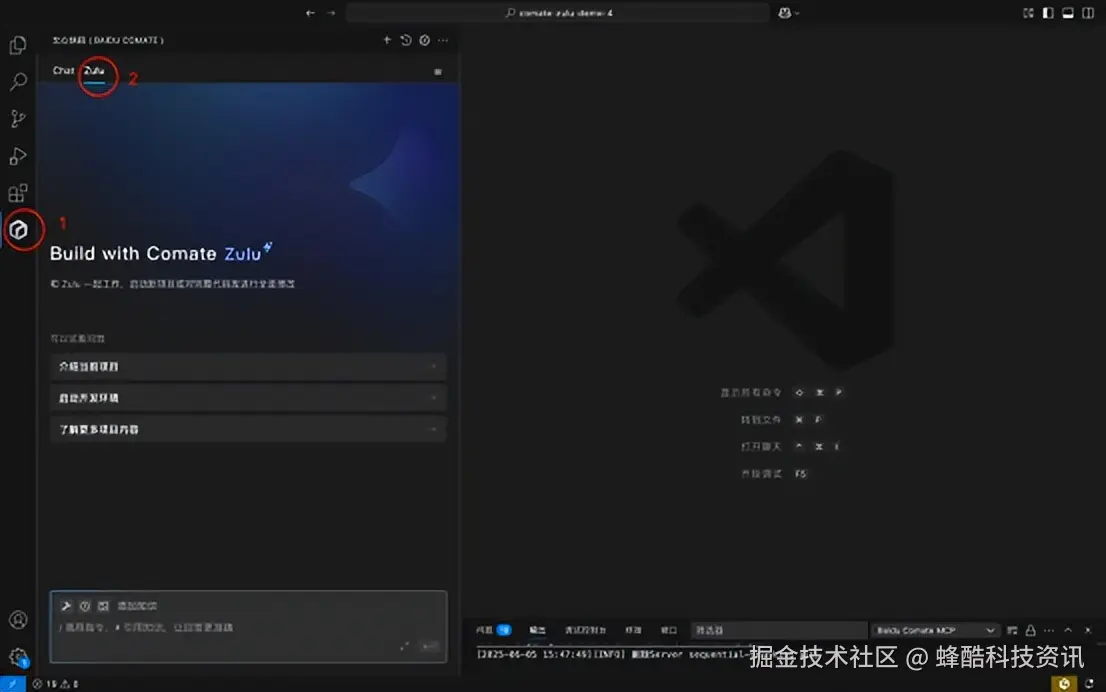
Task: Click the send button in chat input
Action: (429, 646)
